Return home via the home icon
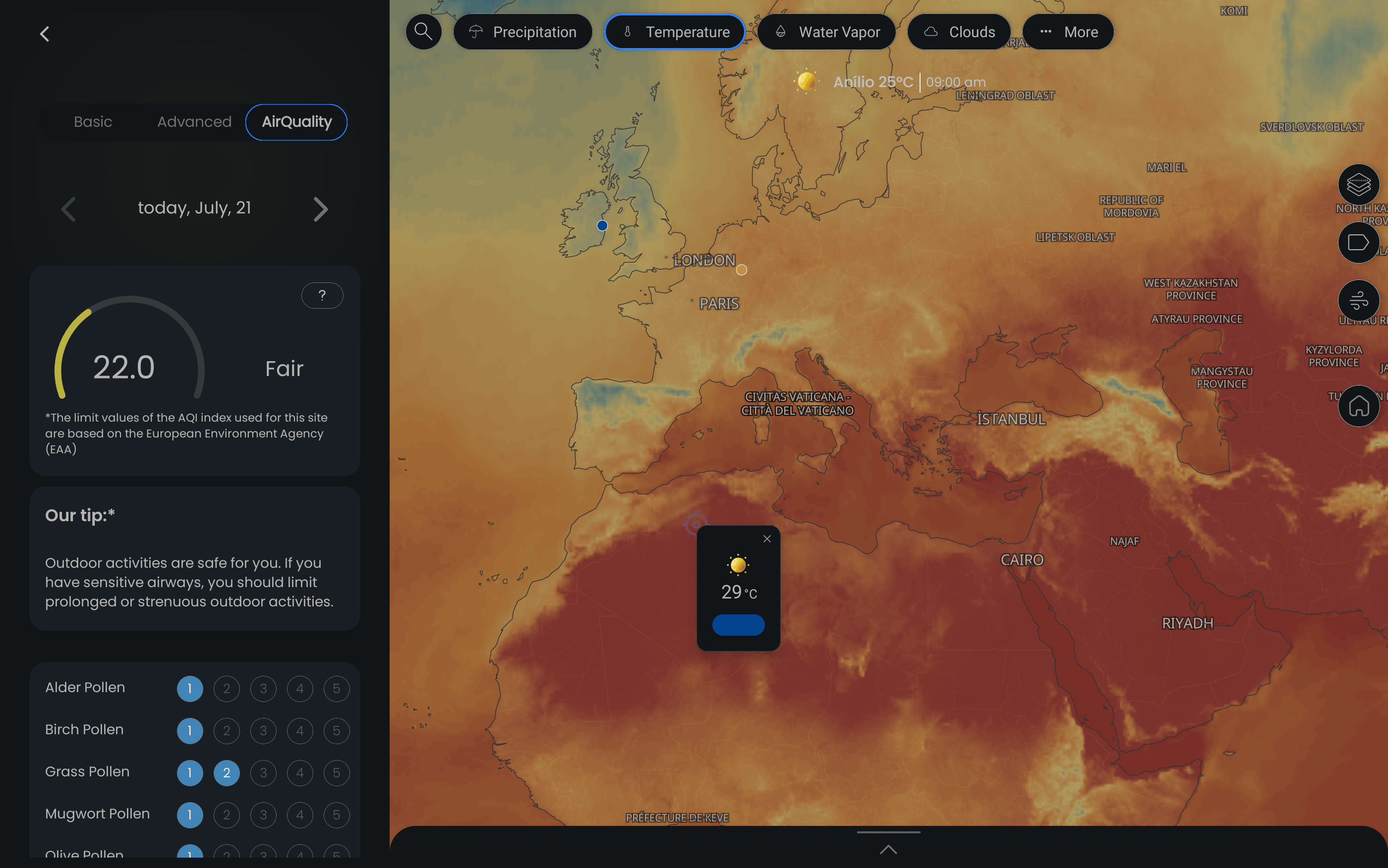Image resolution: width=1388 pixels, height=868 pixels. 1359,406
